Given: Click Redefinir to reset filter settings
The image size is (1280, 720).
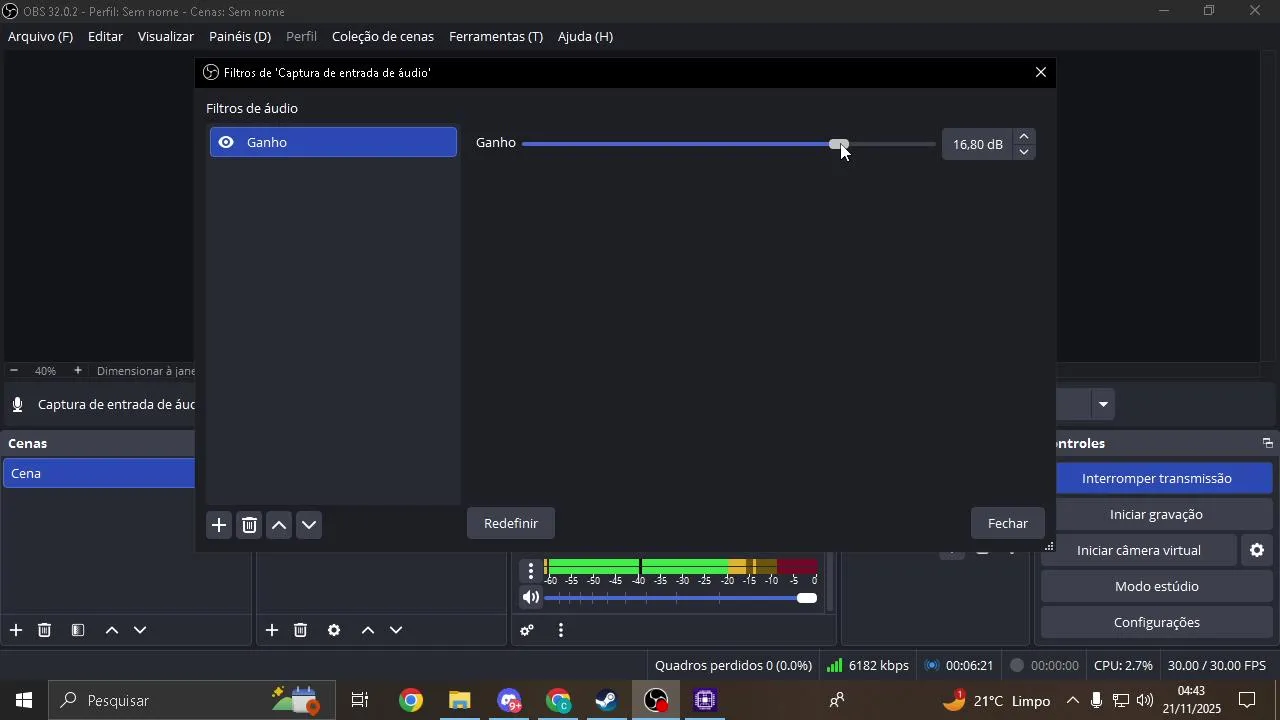Looking at the screenshot, I should pos(511,523).
